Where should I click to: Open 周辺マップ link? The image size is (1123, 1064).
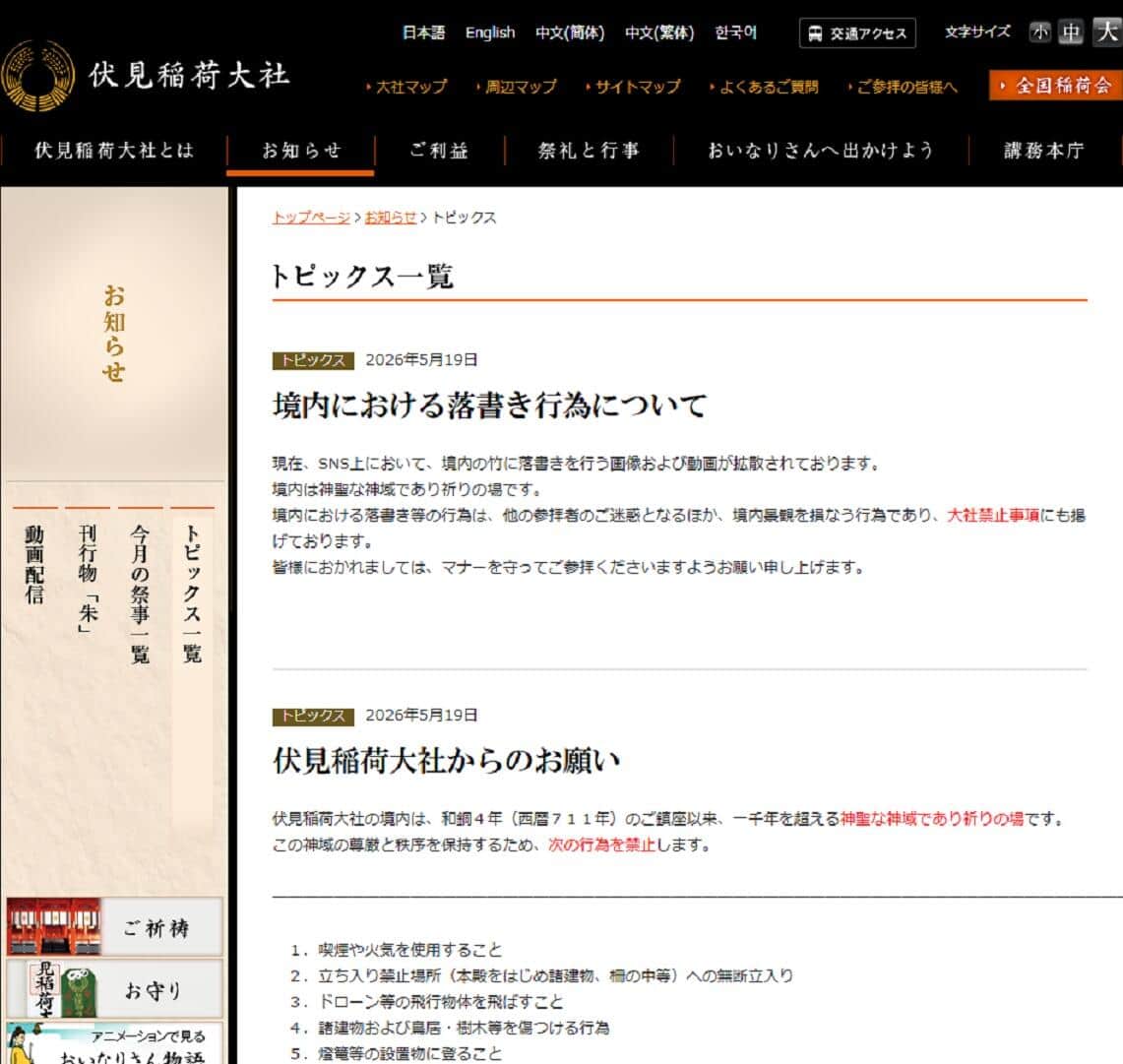click(517, 87)
